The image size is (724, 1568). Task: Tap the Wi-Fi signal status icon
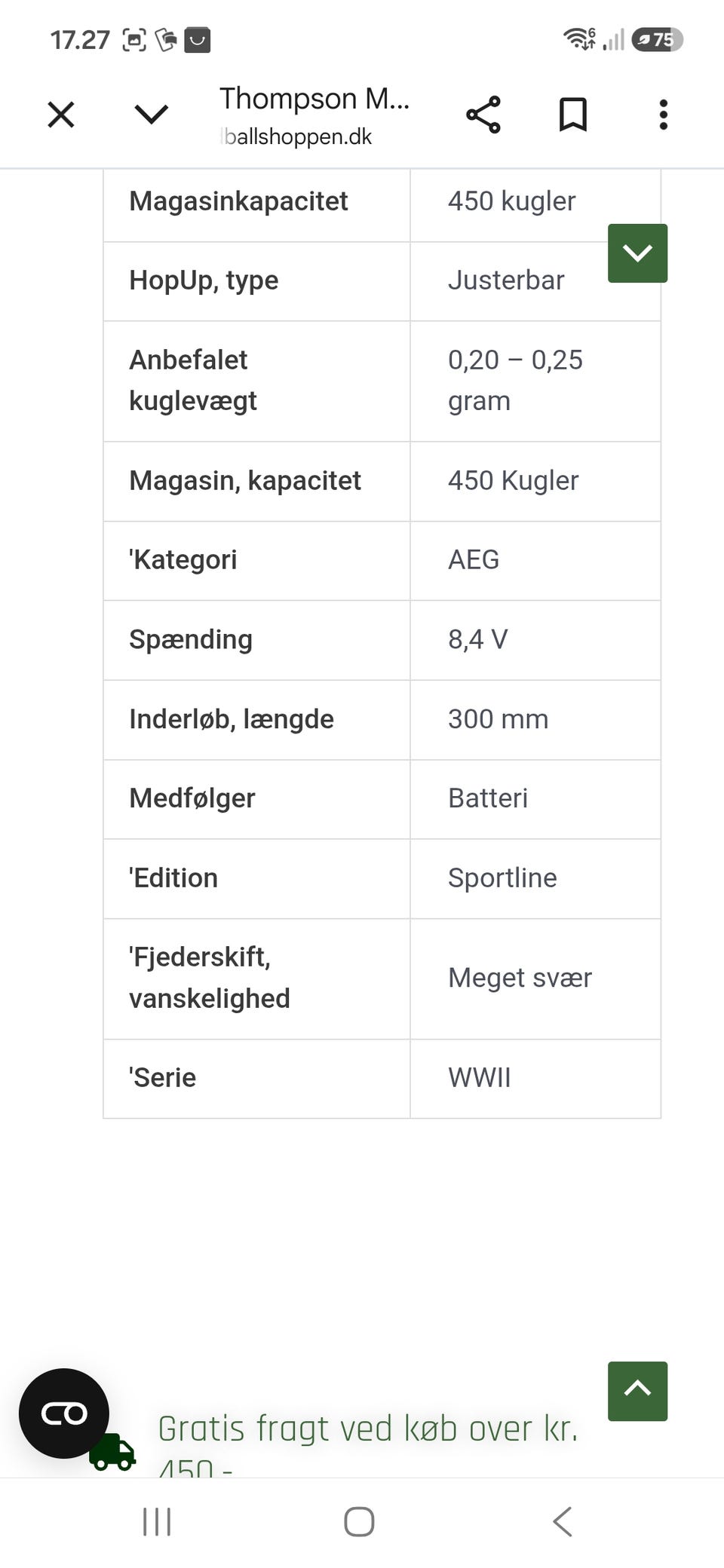579,38
